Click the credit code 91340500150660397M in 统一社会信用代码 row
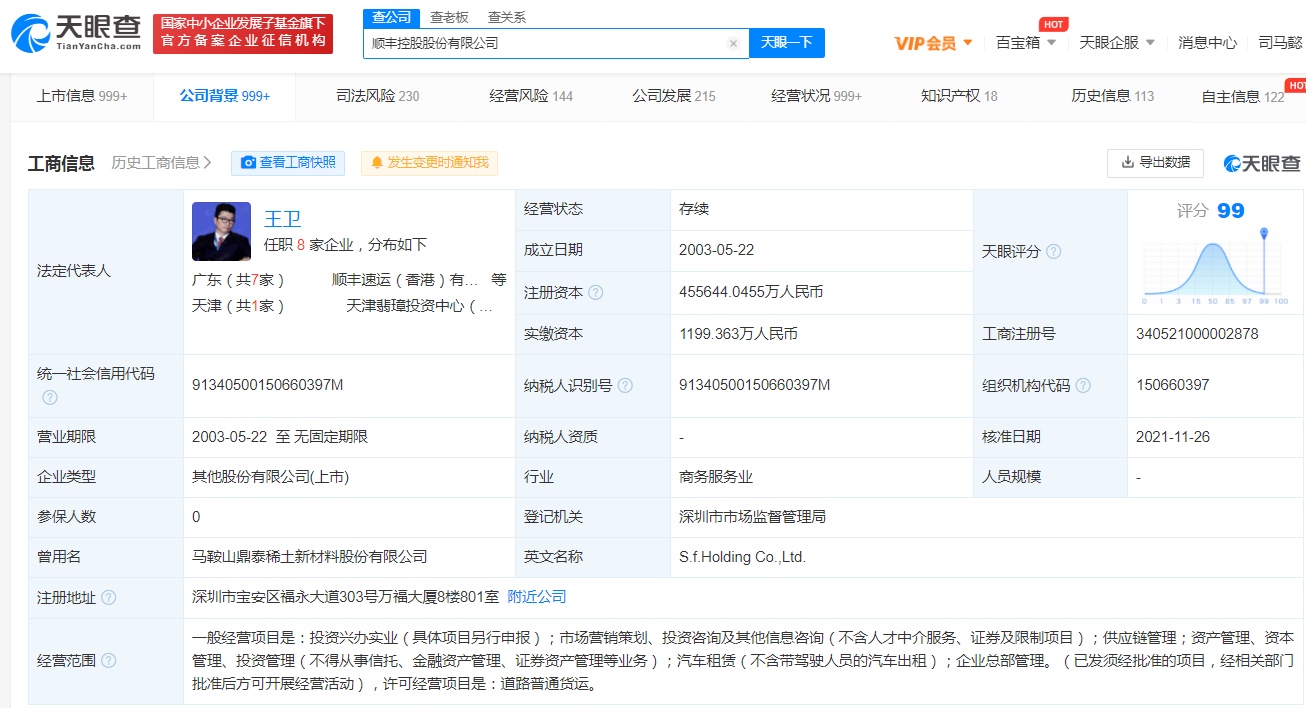This screenshot has width=1306, height=708. click(268, 384)
